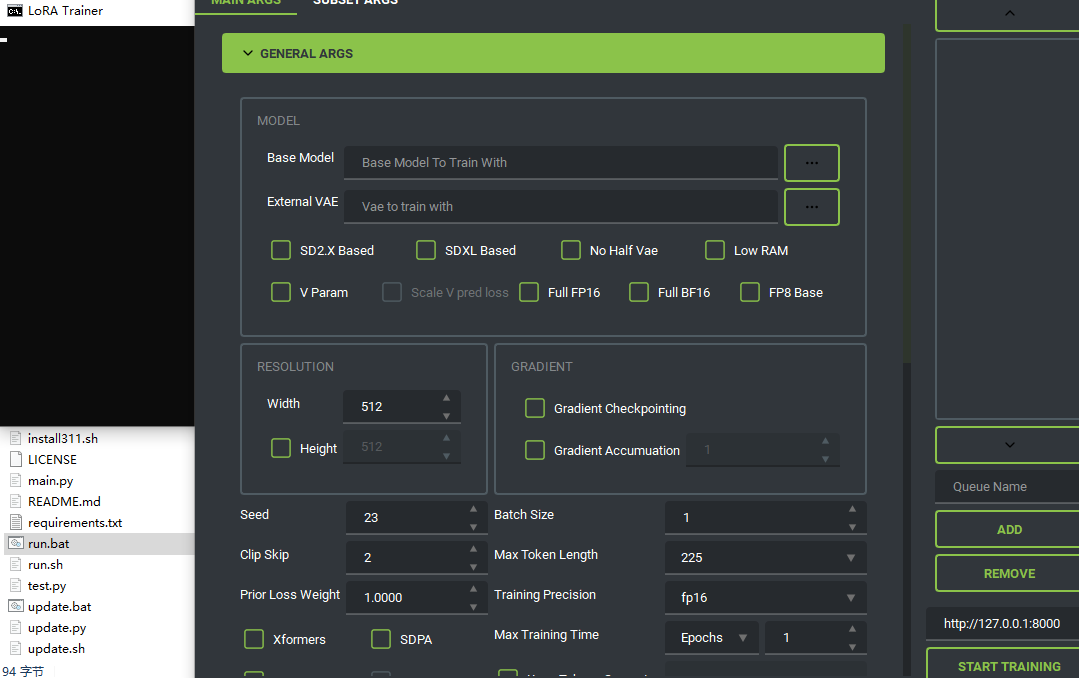This screenshot has width=1079, height=678.
Task: Click the queue down-arrow button
Action: click(x=1008, y=445)
